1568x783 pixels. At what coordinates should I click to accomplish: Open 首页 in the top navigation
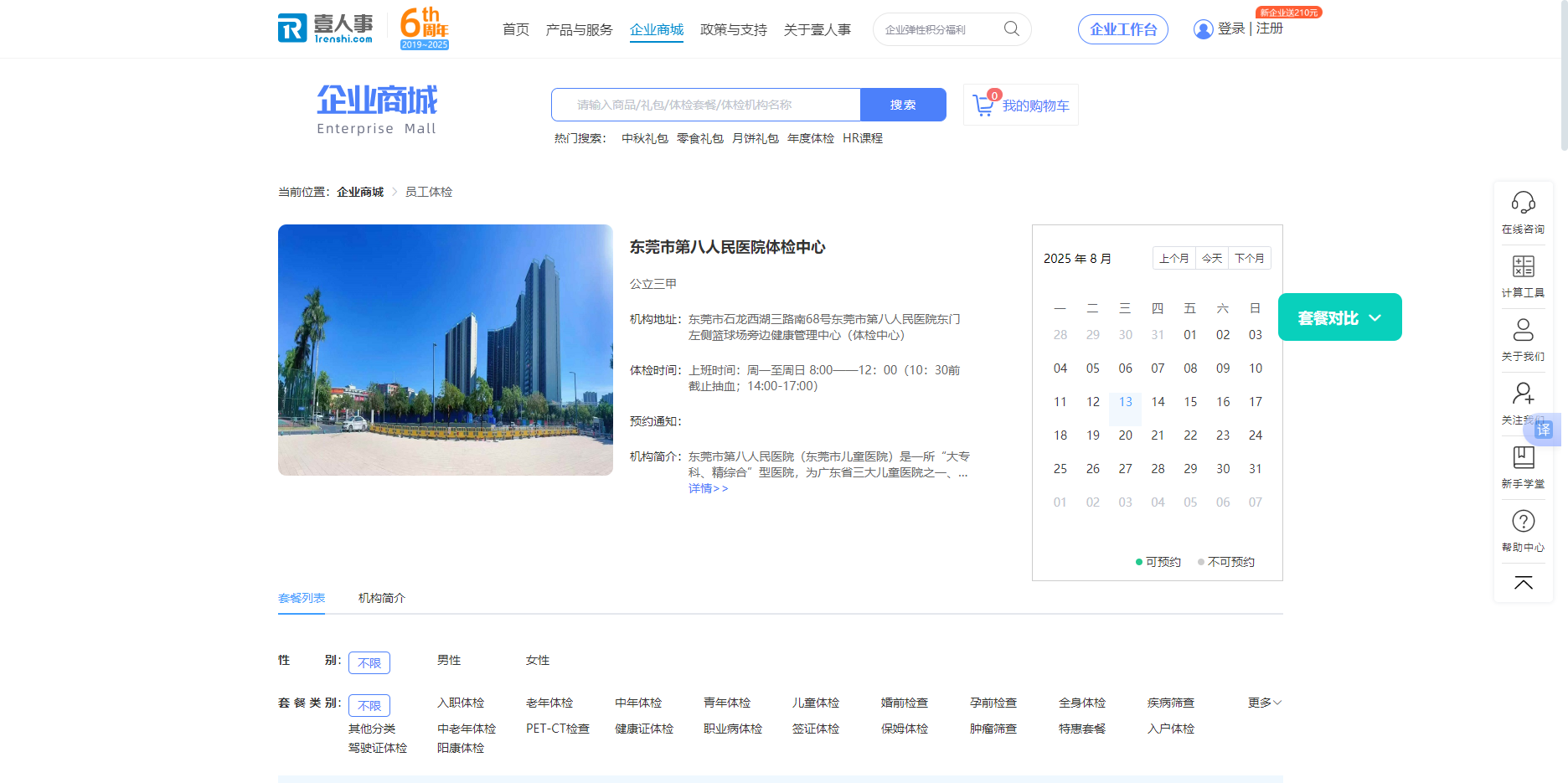coord(516,29)
